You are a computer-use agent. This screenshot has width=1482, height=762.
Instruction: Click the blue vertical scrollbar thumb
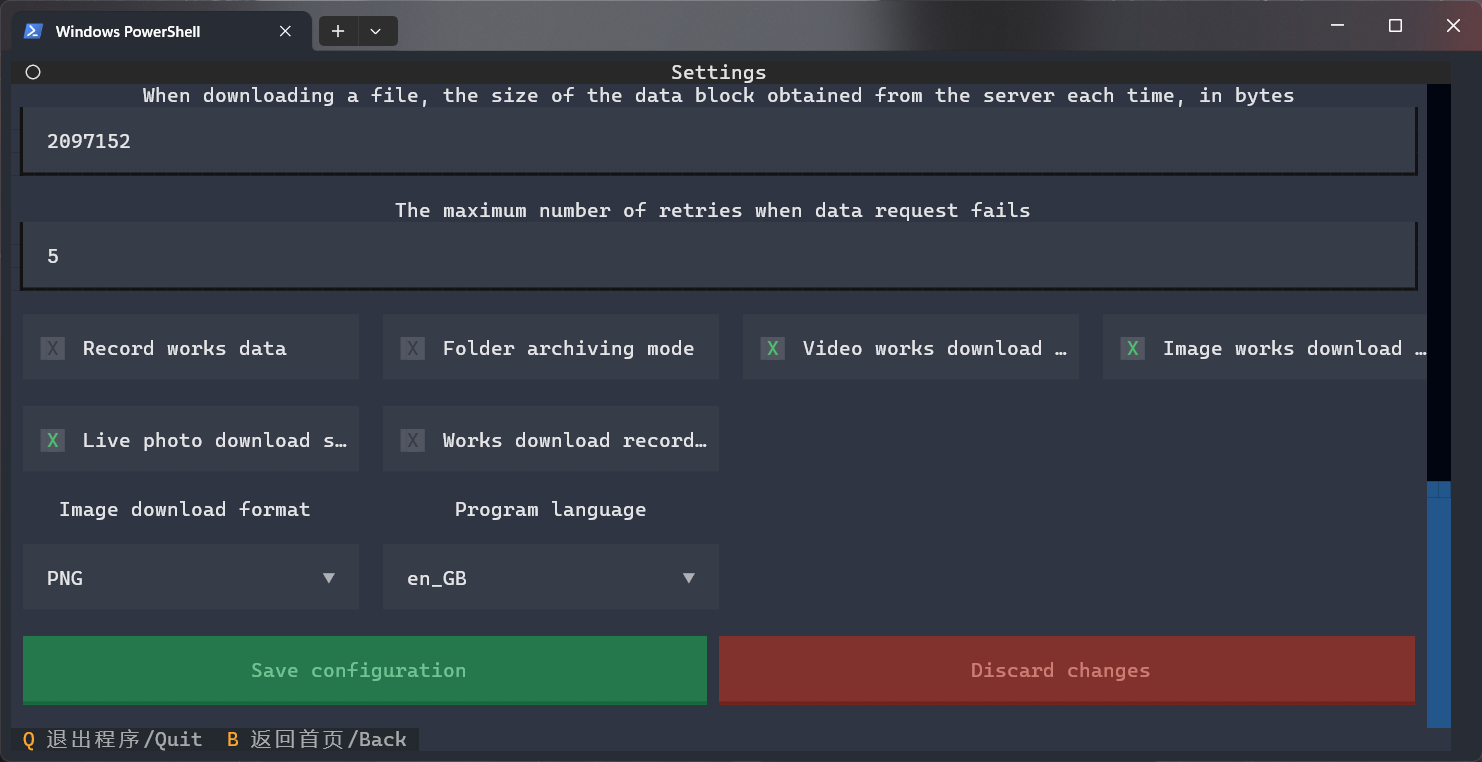1438,605
